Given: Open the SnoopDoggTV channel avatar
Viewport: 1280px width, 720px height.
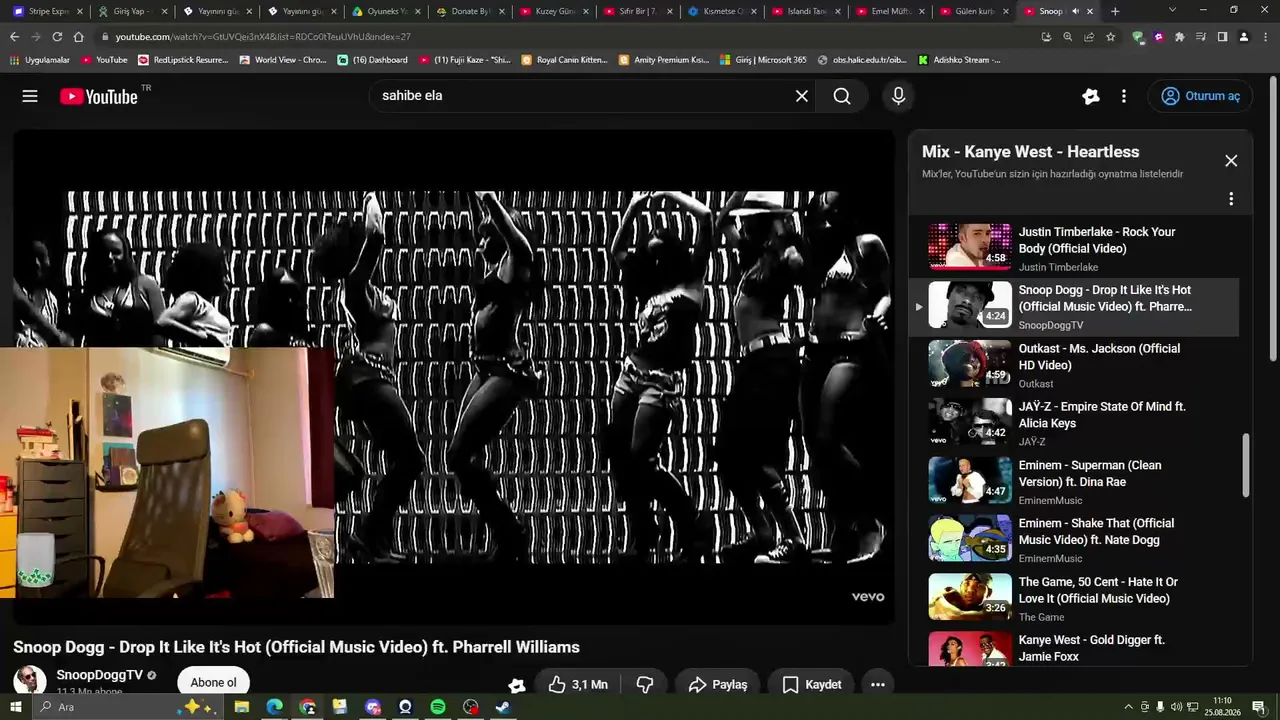Looking at the screenshot, I should click(29, 681).
